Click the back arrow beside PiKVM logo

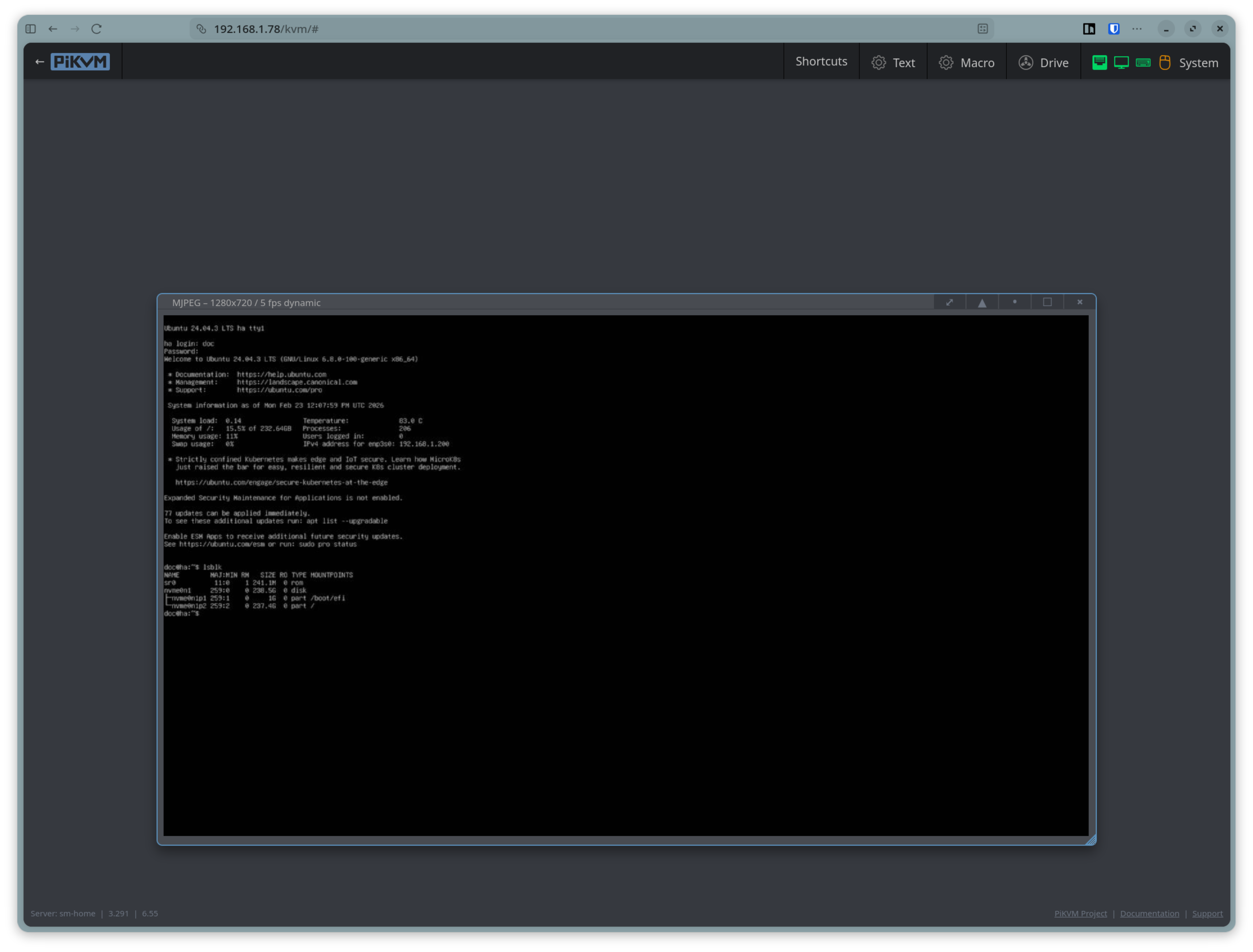(39, 62)
